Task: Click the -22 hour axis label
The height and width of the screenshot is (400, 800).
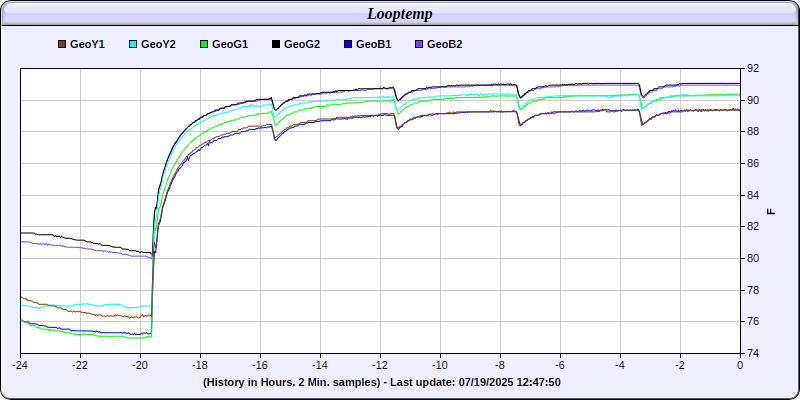Action: point(80,365)
